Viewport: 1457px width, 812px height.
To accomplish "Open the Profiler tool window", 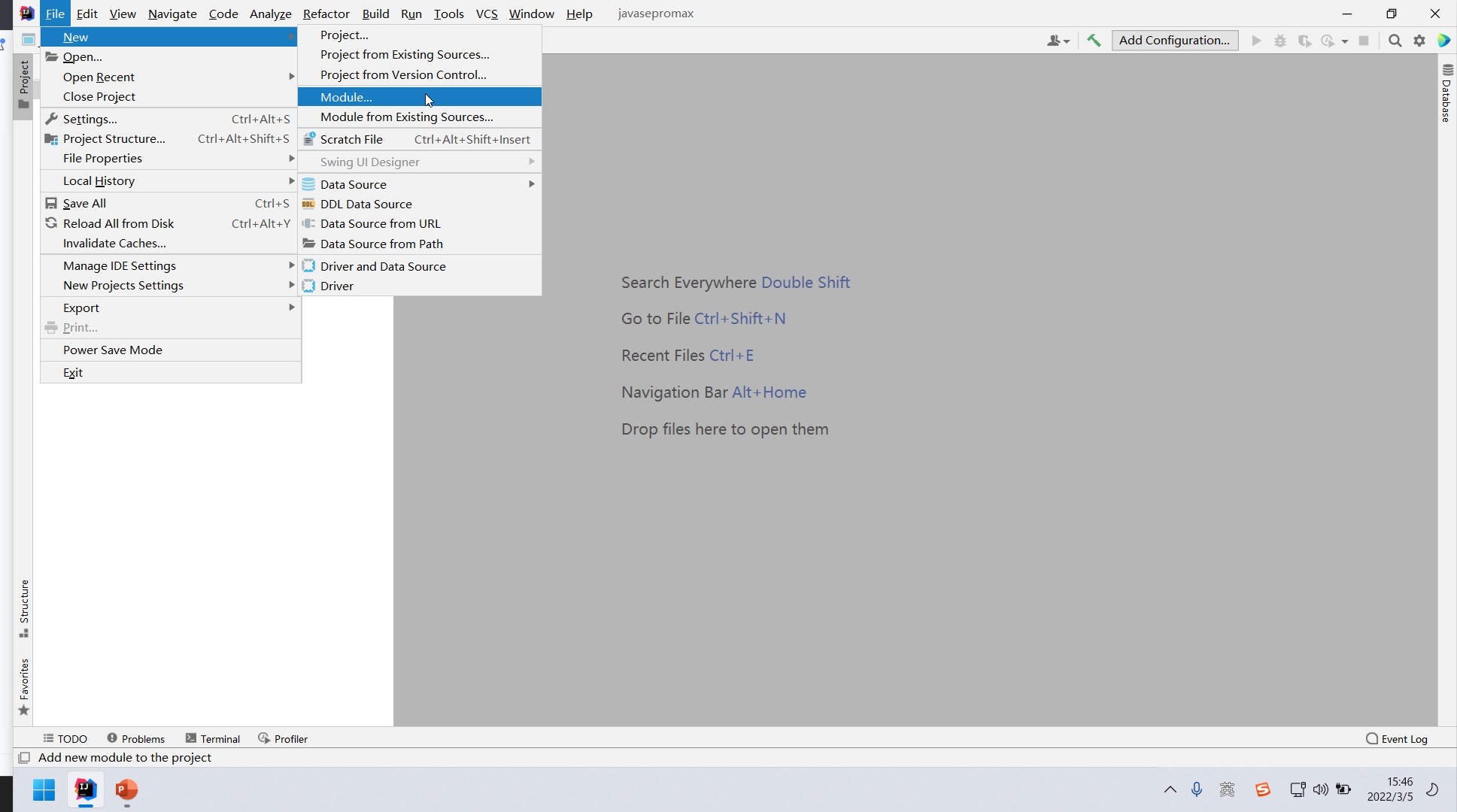I will (283, 739).
